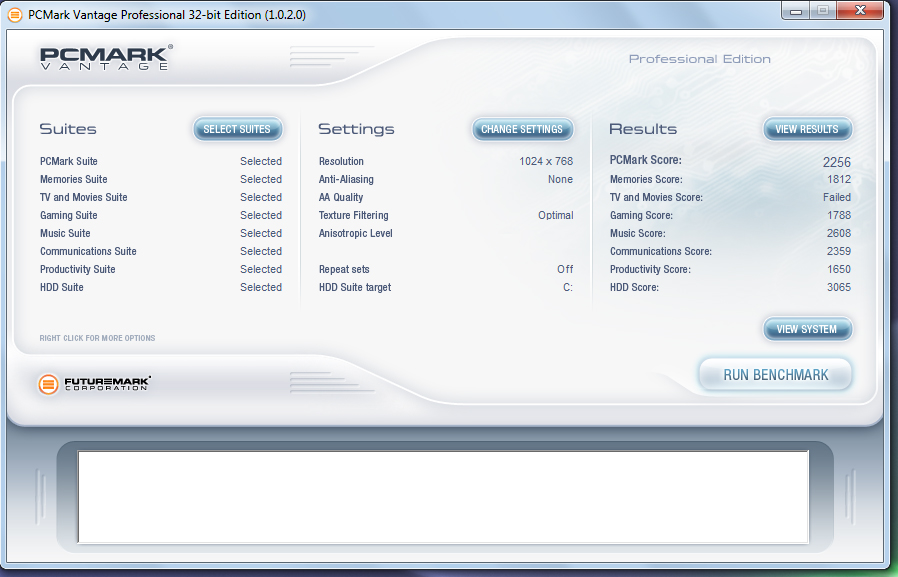Viewport: 898px width, 577px height.
Task: Click the Resolution value 1024 x 768
Action: point(546,161)
